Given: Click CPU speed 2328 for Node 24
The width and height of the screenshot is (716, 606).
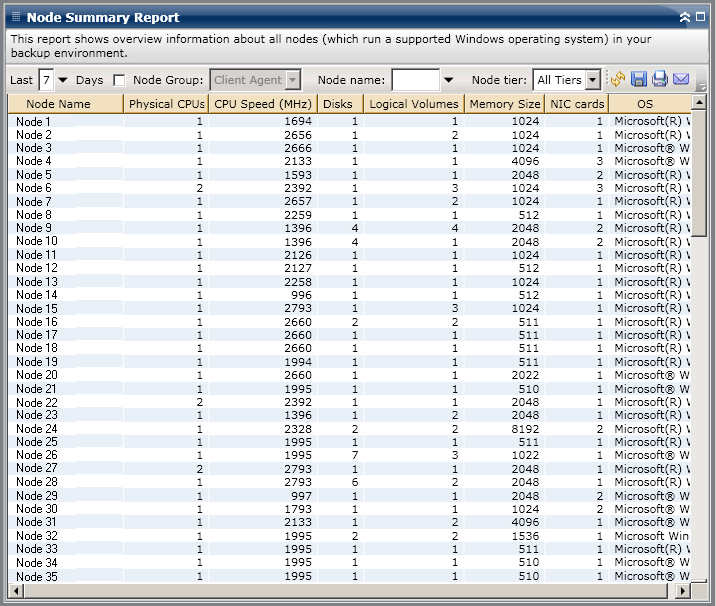Looking at the screenshot, I should [x=298, y=429].
